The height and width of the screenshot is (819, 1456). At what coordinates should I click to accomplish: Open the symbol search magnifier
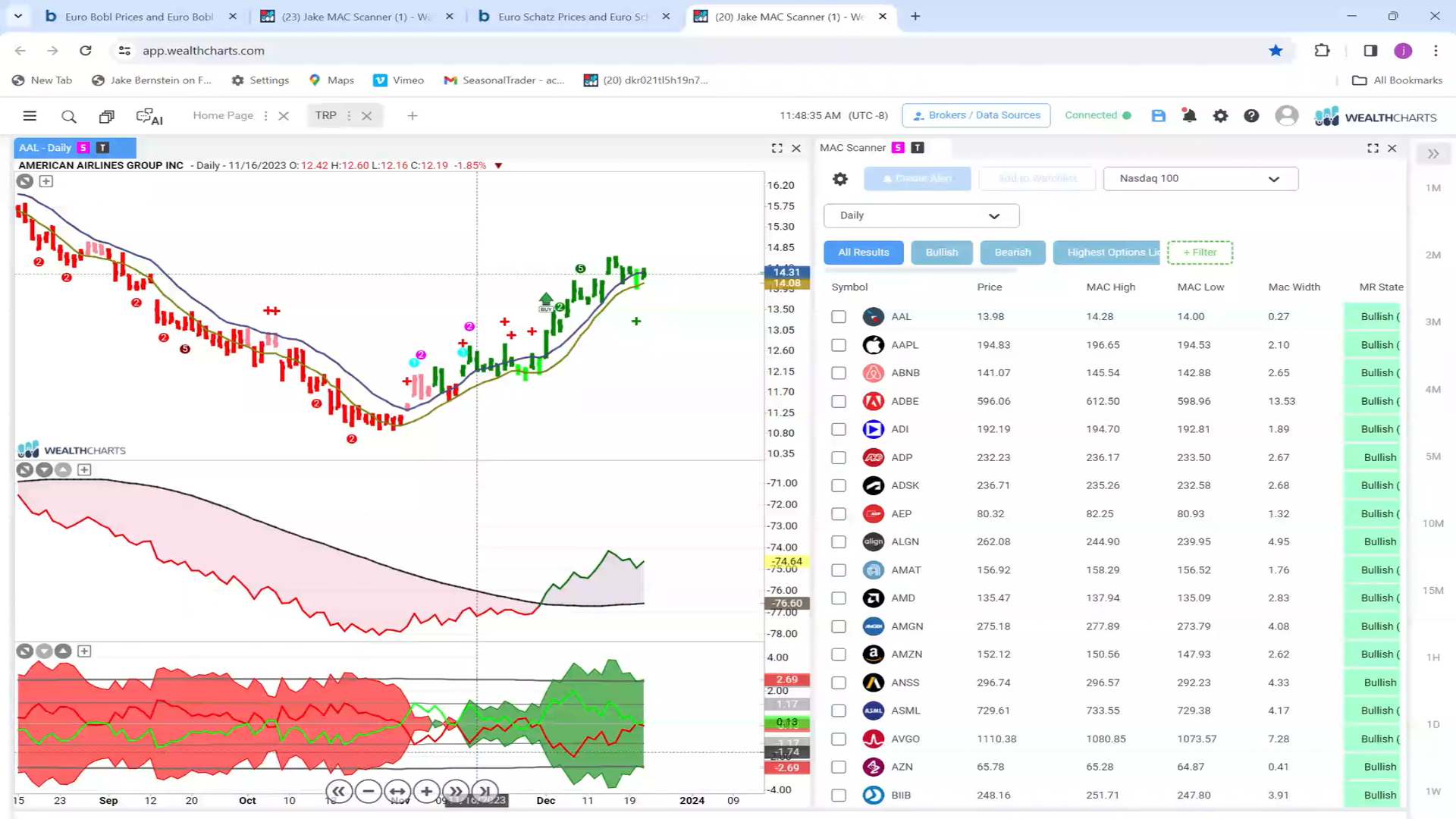click(x=69, y=116)
